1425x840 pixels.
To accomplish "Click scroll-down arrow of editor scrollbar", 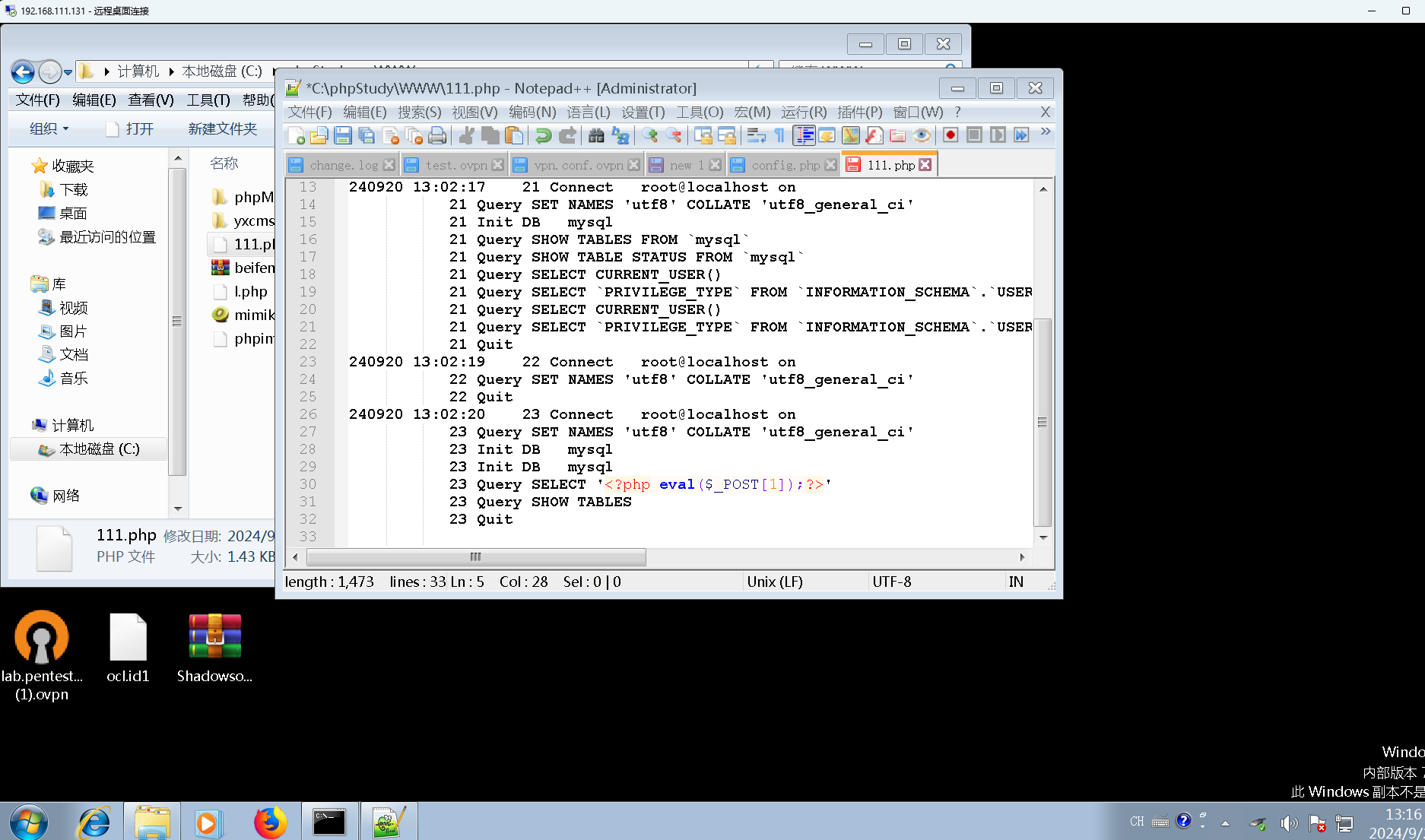I will 1043,537.
